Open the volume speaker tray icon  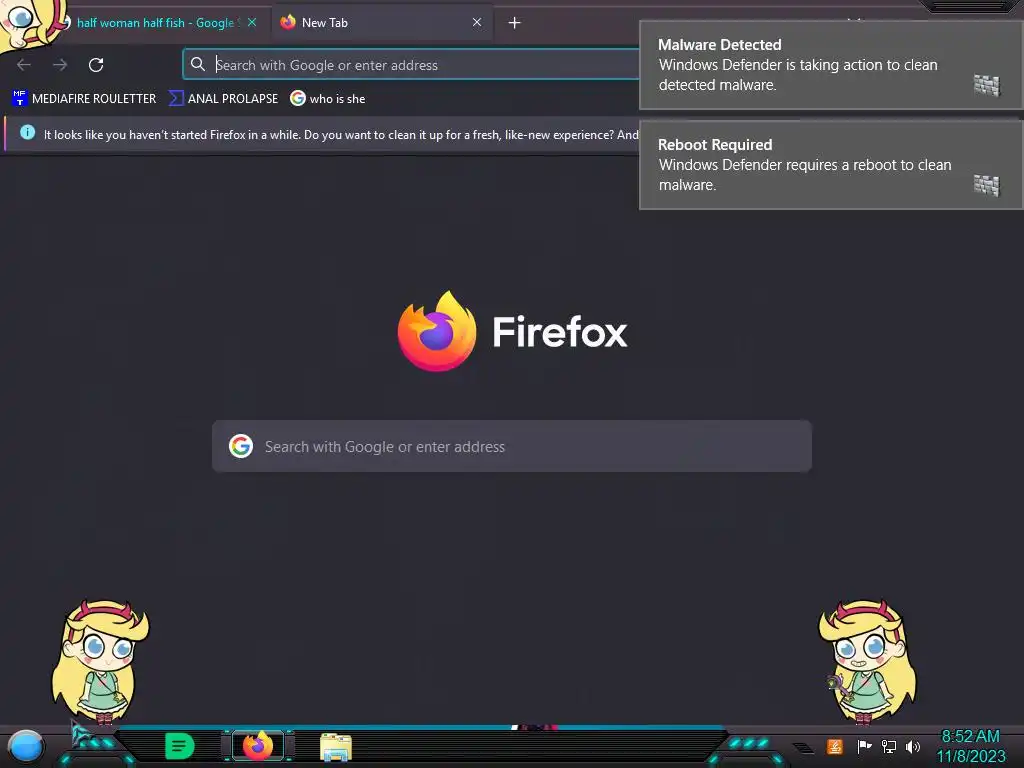point(912,746)
